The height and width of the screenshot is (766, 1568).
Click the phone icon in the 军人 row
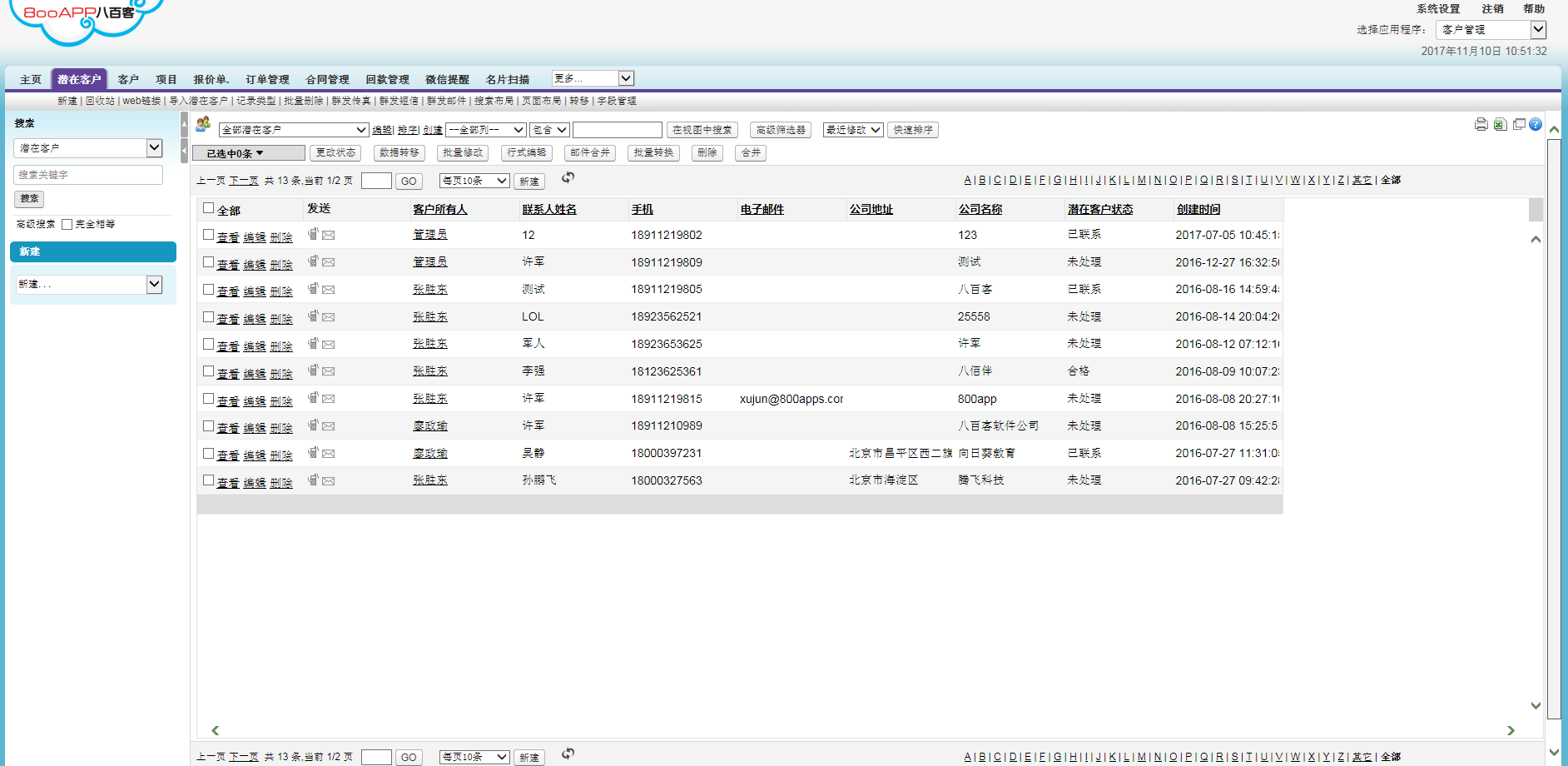point(313,343)
